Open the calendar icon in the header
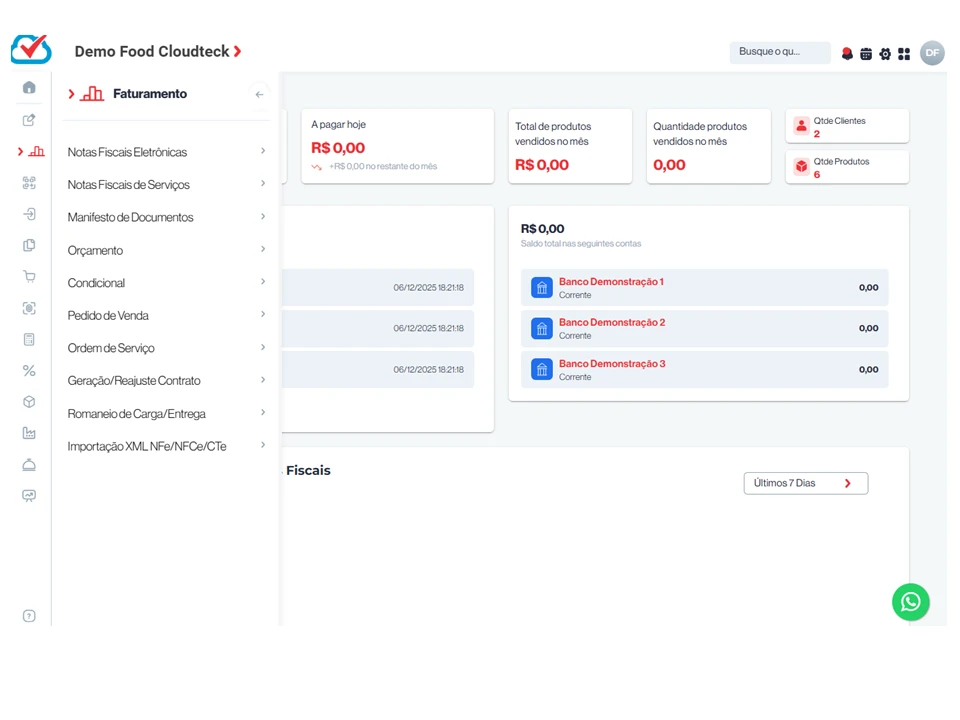This screenshot has height=720, width=960. click(866, 54)
